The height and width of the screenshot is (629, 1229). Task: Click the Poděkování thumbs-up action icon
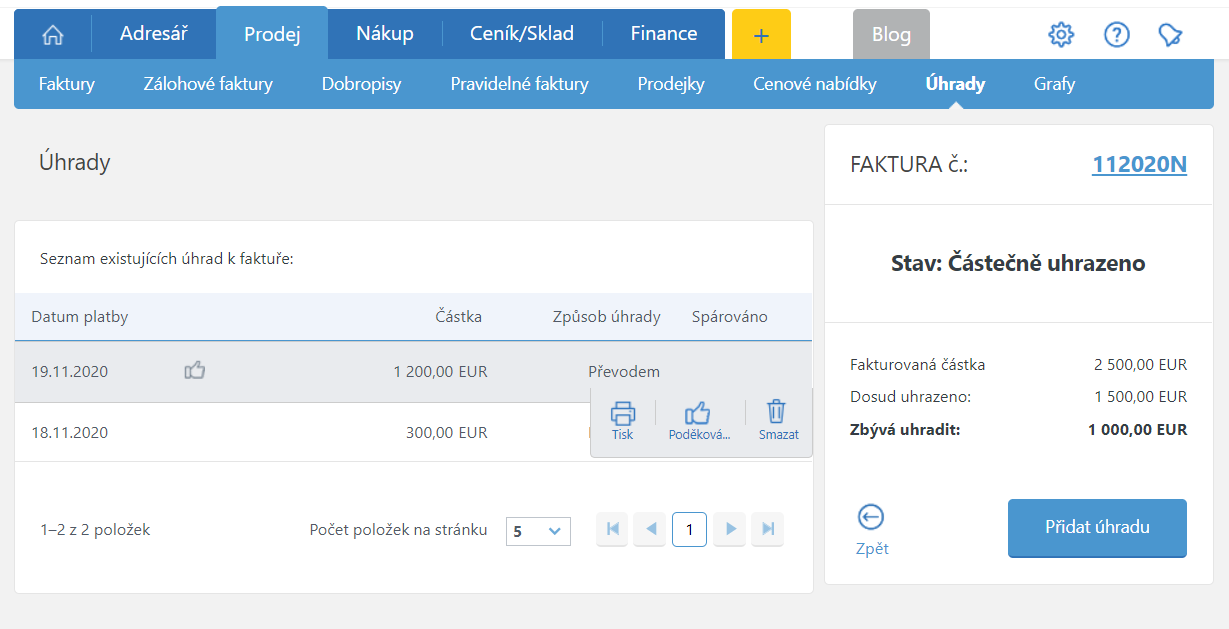[x=698, y=413]
